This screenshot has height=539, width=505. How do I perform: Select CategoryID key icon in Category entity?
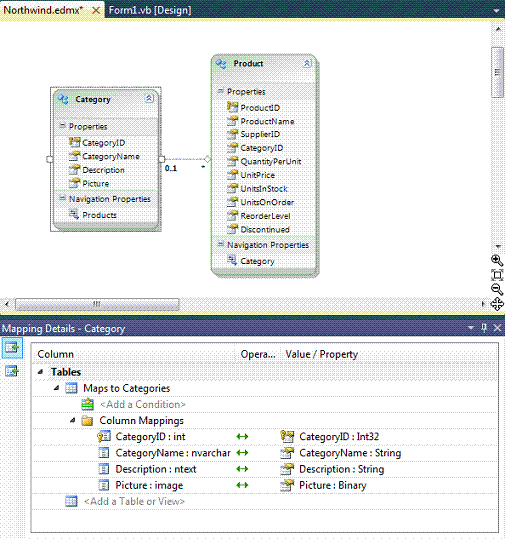74,142
